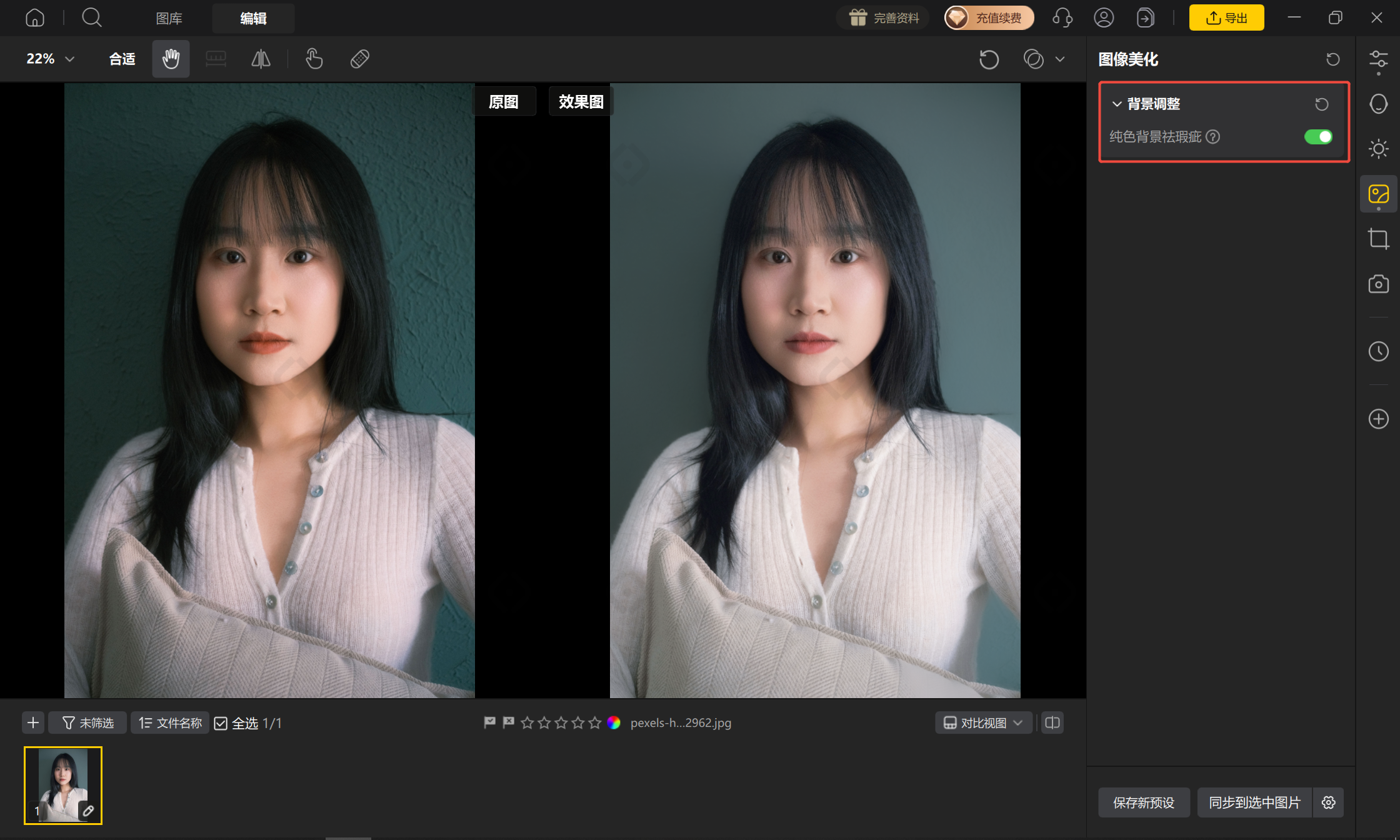The width and height of the screenshot is (1400, 840).
Task: Open the brightness light adjustment icon
Action: pyautogui.click(x=1378, y=149)
